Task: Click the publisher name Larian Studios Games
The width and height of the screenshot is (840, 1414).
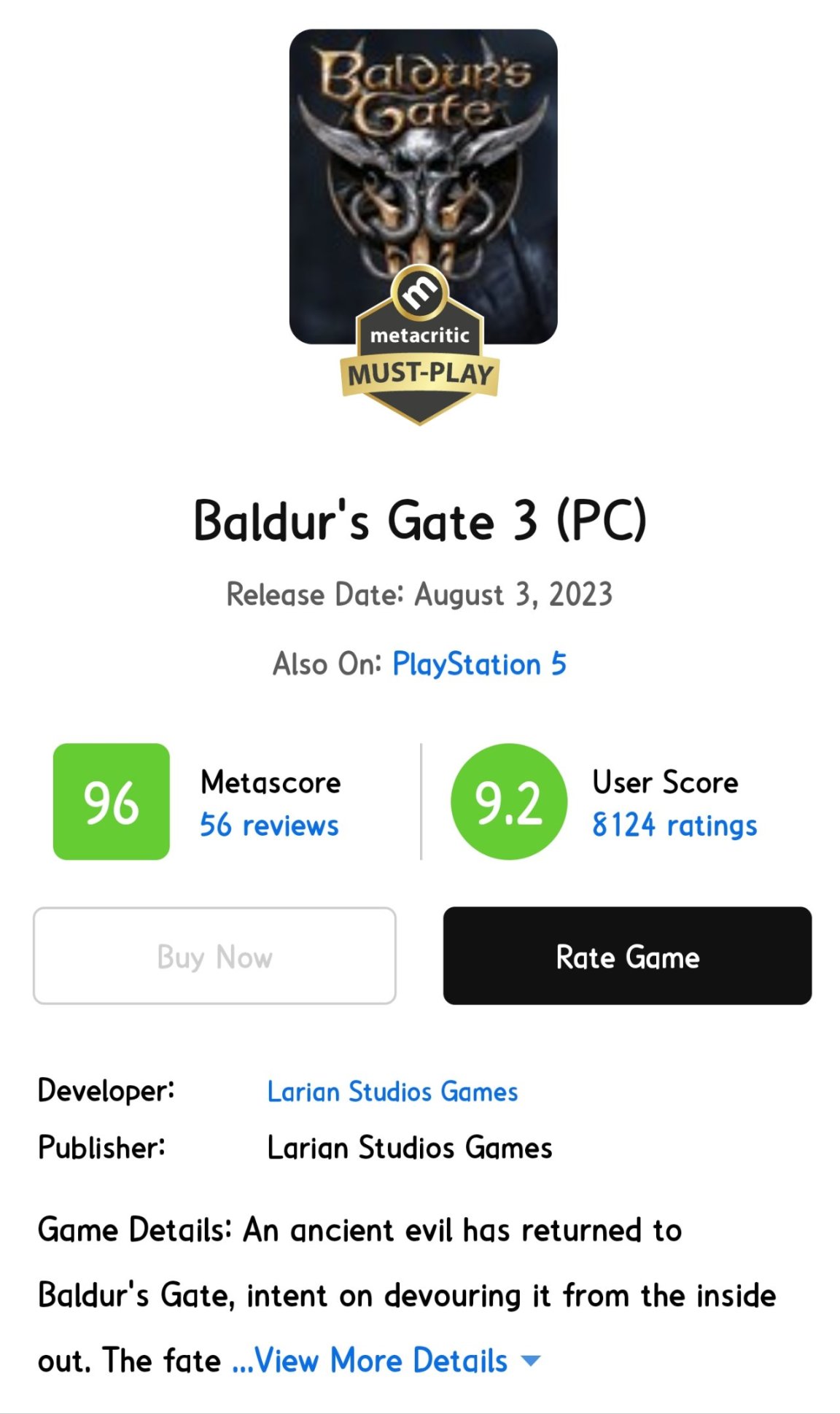Action: [410, 1148]
